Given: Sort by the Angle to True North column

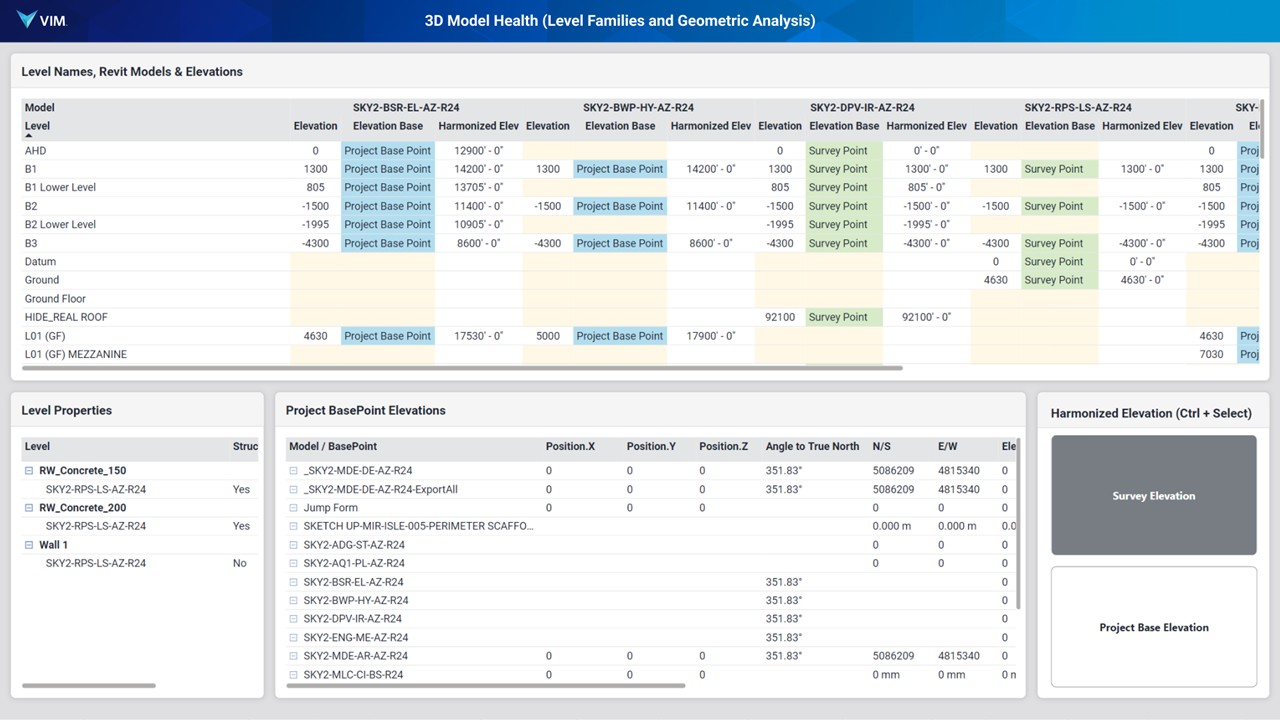Looking at the screenshot, I should [x=811, y=446].
